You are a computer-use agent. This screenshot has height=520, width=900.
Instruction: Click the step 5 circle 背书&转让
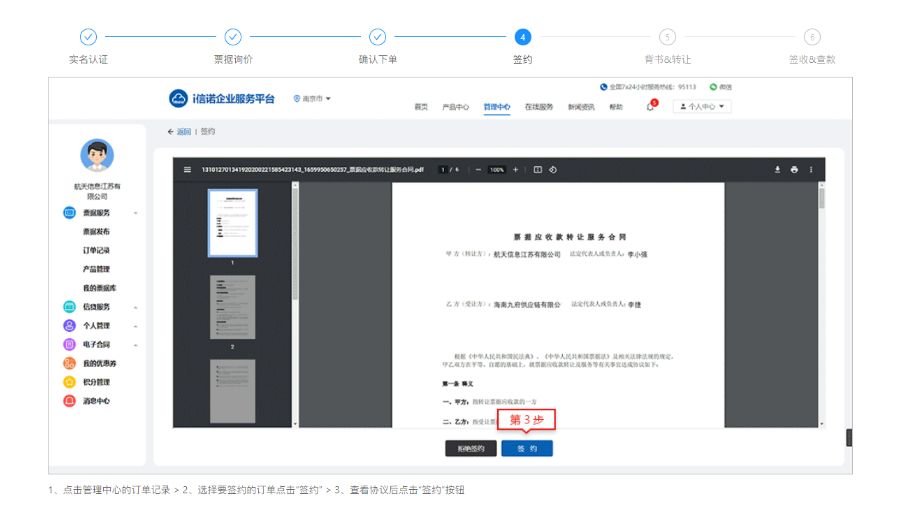(x=667, y=37)
